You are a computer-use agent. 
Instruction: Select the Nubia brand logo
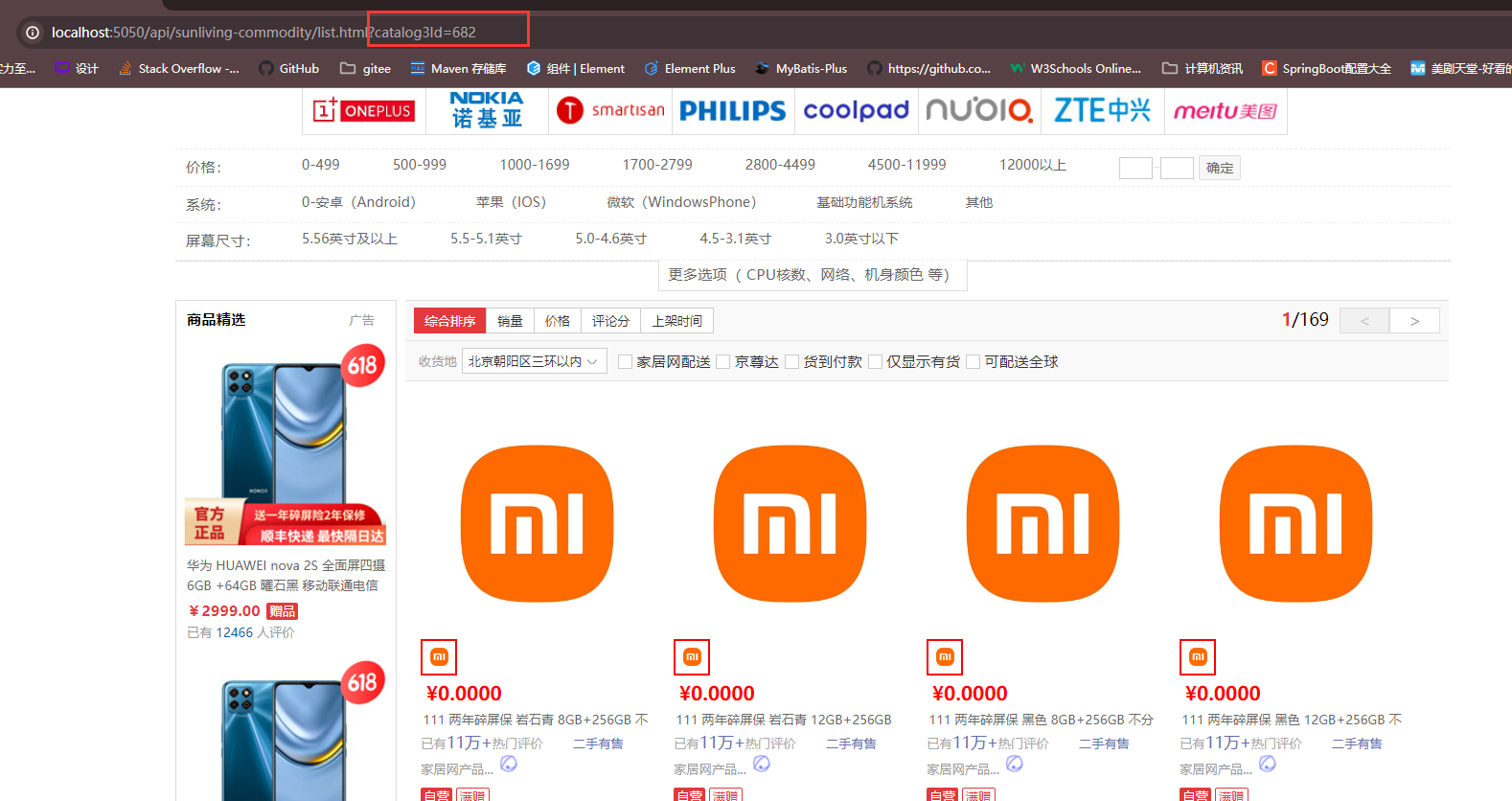(x=979, y=111)
